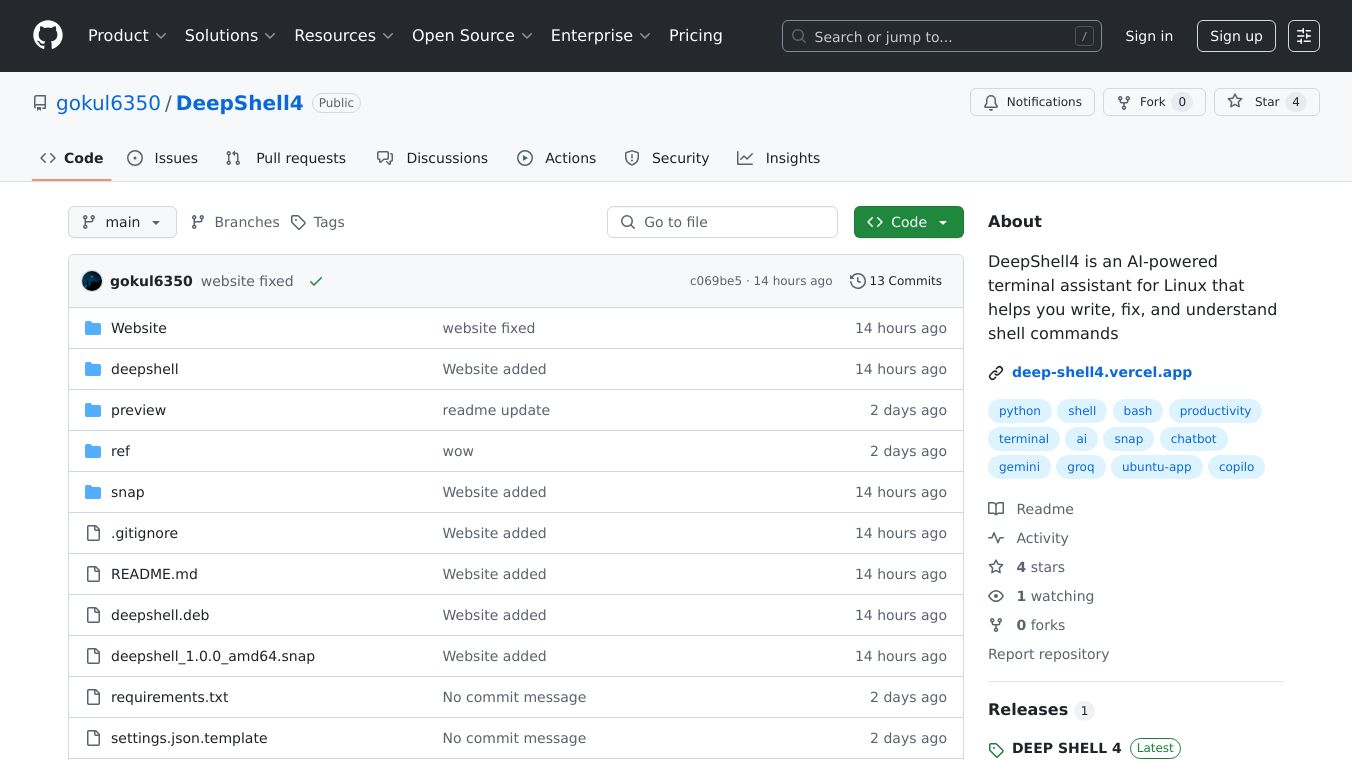Expand the Product menu
The width and height of the screenshot is (1352, 760).
tap(127, 36)
